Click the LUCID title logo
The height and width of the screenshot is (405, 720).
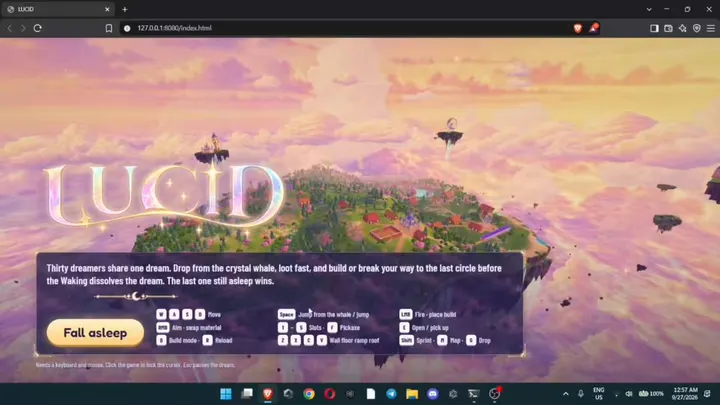pos(163,197)
